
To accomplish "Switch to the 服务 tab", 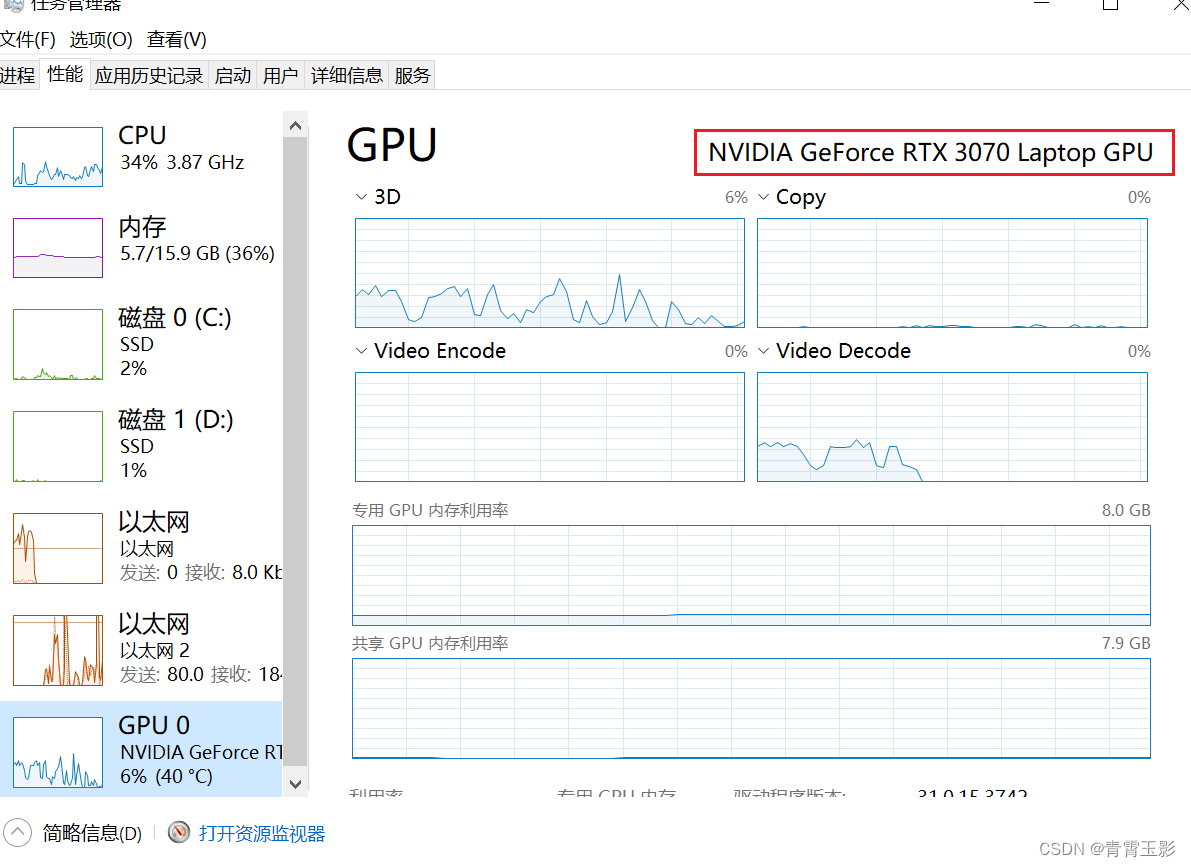I will point(411,74).
